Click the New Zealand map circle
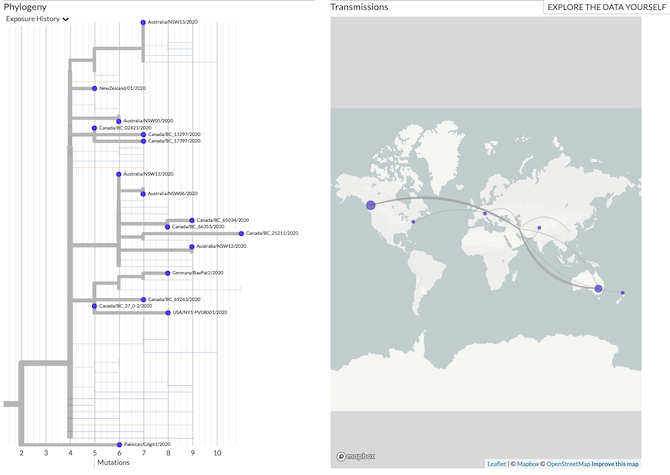 622,293
